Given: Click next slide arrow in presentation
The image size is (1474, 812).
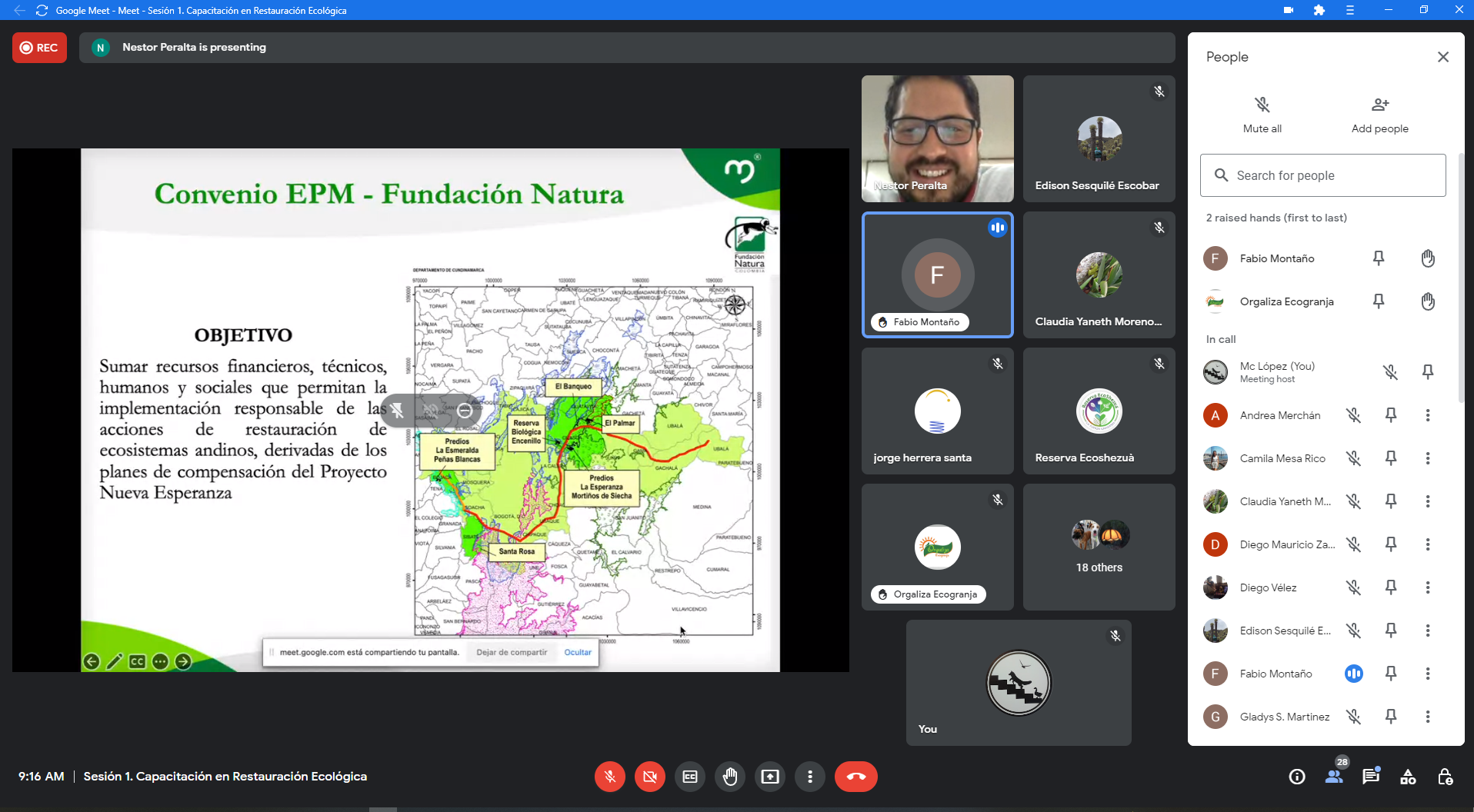Looking at the screenshot, I should coord(183,661).
